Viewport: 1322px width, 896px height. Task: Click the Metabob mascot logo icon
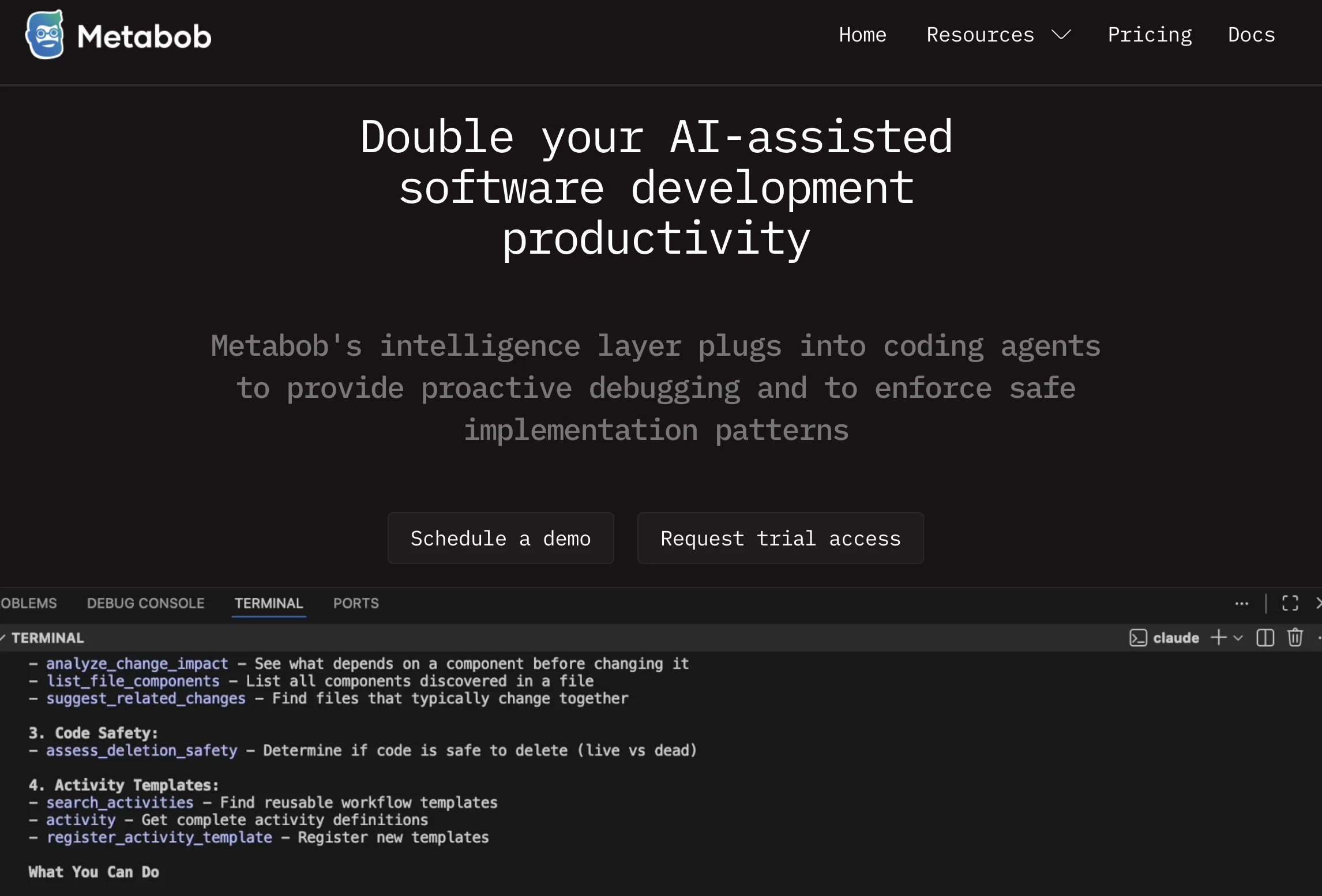pos(44,35)
